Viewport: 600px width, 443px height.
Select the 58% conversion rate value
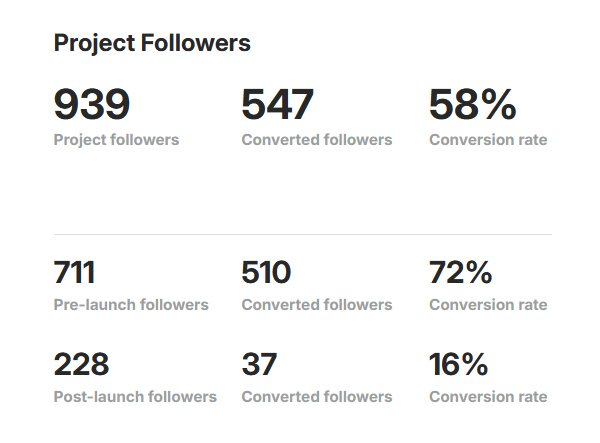pos(473,104)
